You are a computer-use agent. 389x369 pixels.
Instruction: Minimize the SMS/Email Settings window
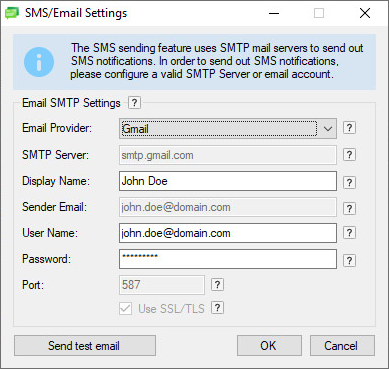(274, 13)
